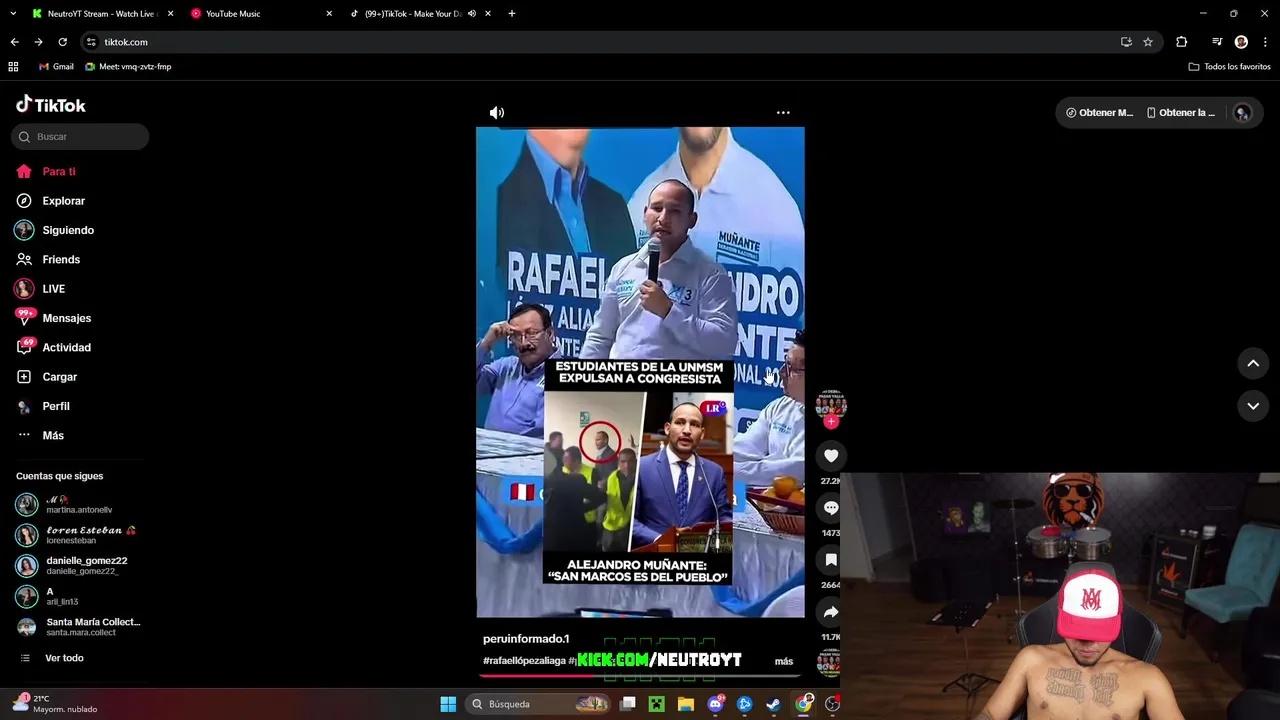The image size is (1280, 720).
Task: Go forward in browser history
Action: coord(38,42)
